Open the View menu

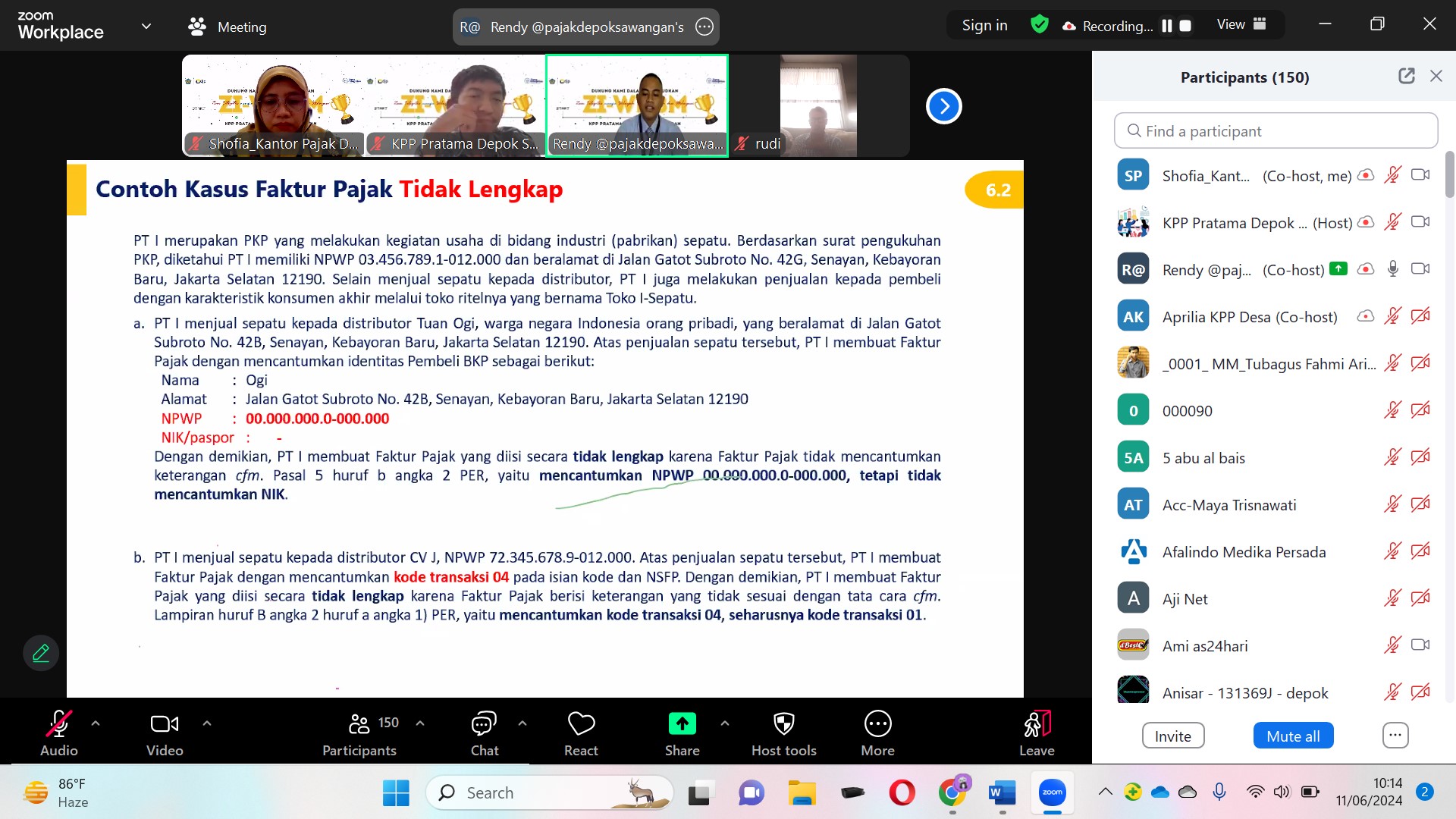[x=1241, y=24]
